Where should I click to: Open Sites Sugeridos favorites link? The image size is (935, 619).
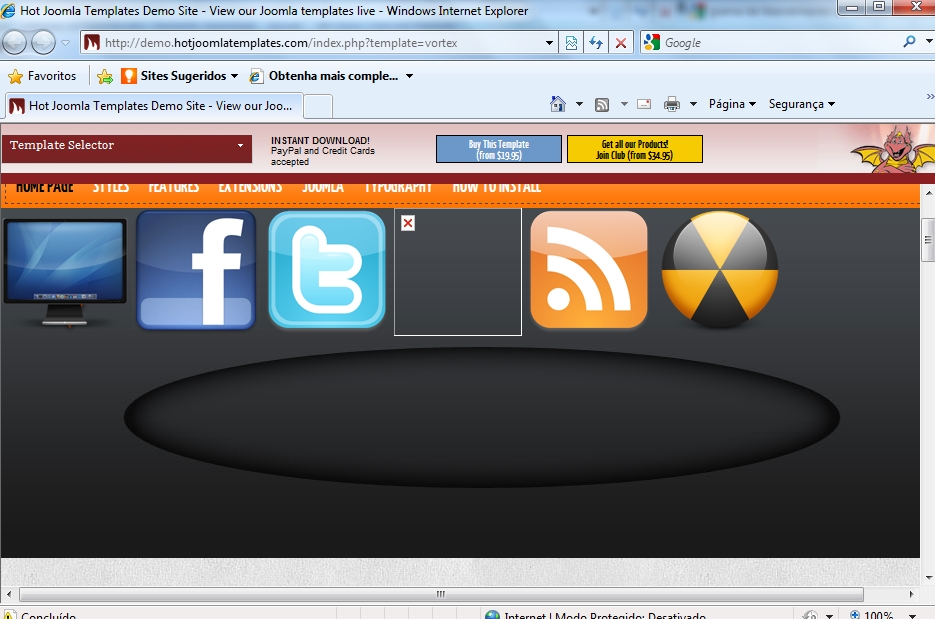coord(179,76)
